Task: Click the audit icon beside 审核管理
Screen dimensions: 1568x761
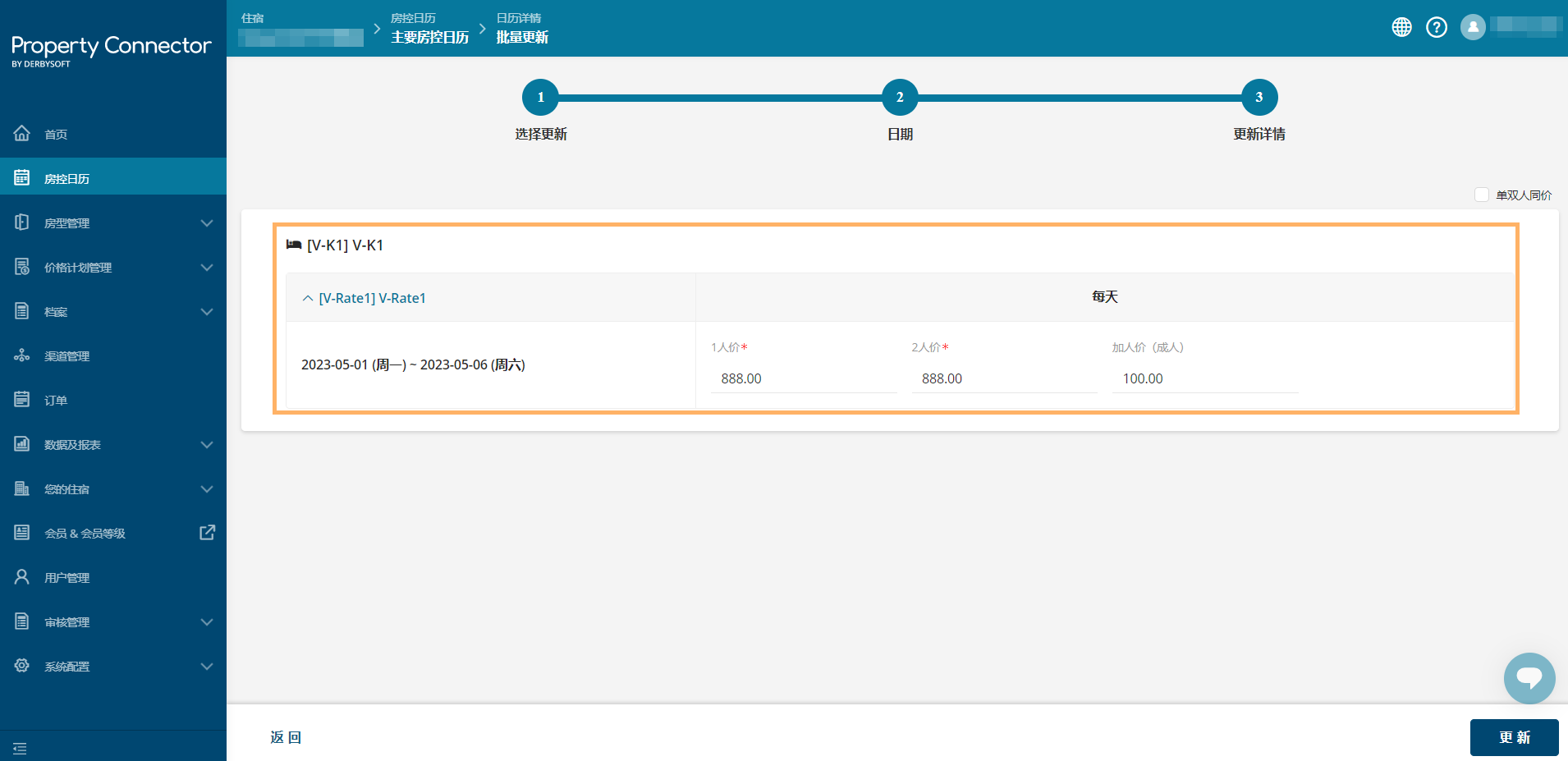Action: pos(22,621)
